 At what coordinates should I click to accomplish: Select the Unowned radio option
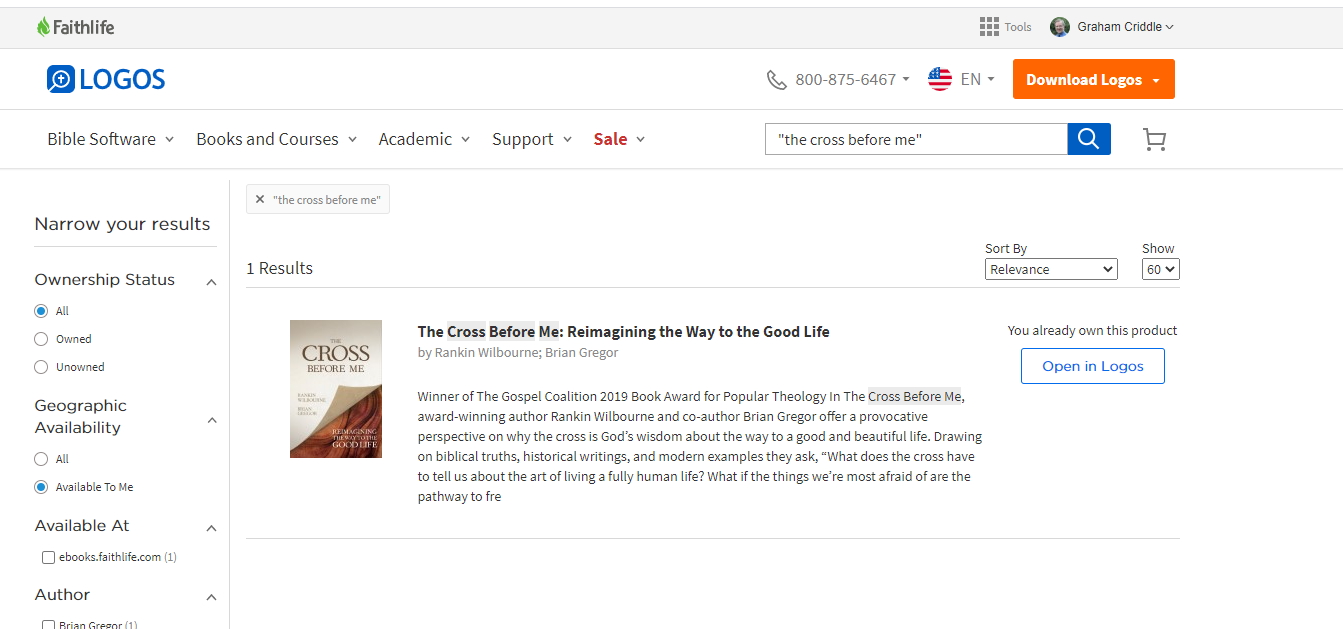[41, 367]
